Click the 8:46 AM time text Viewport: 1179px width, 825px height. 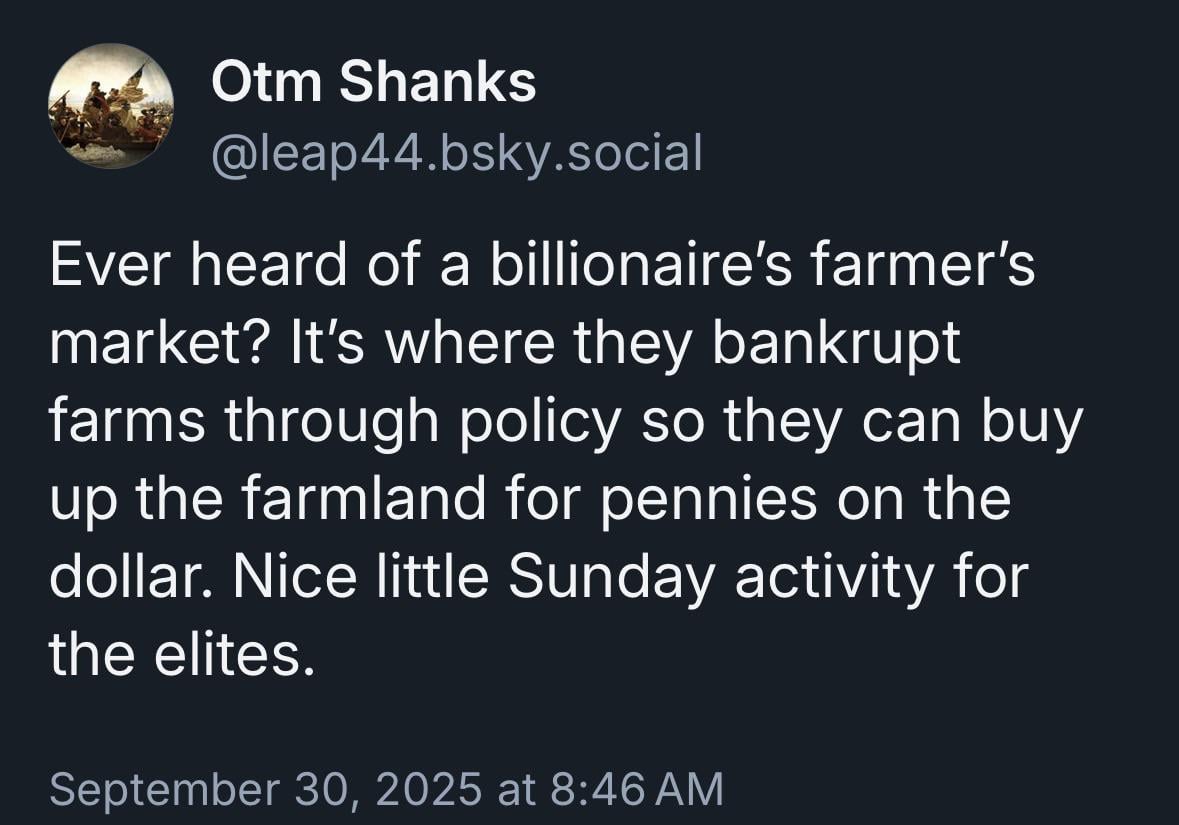point(637,789)
